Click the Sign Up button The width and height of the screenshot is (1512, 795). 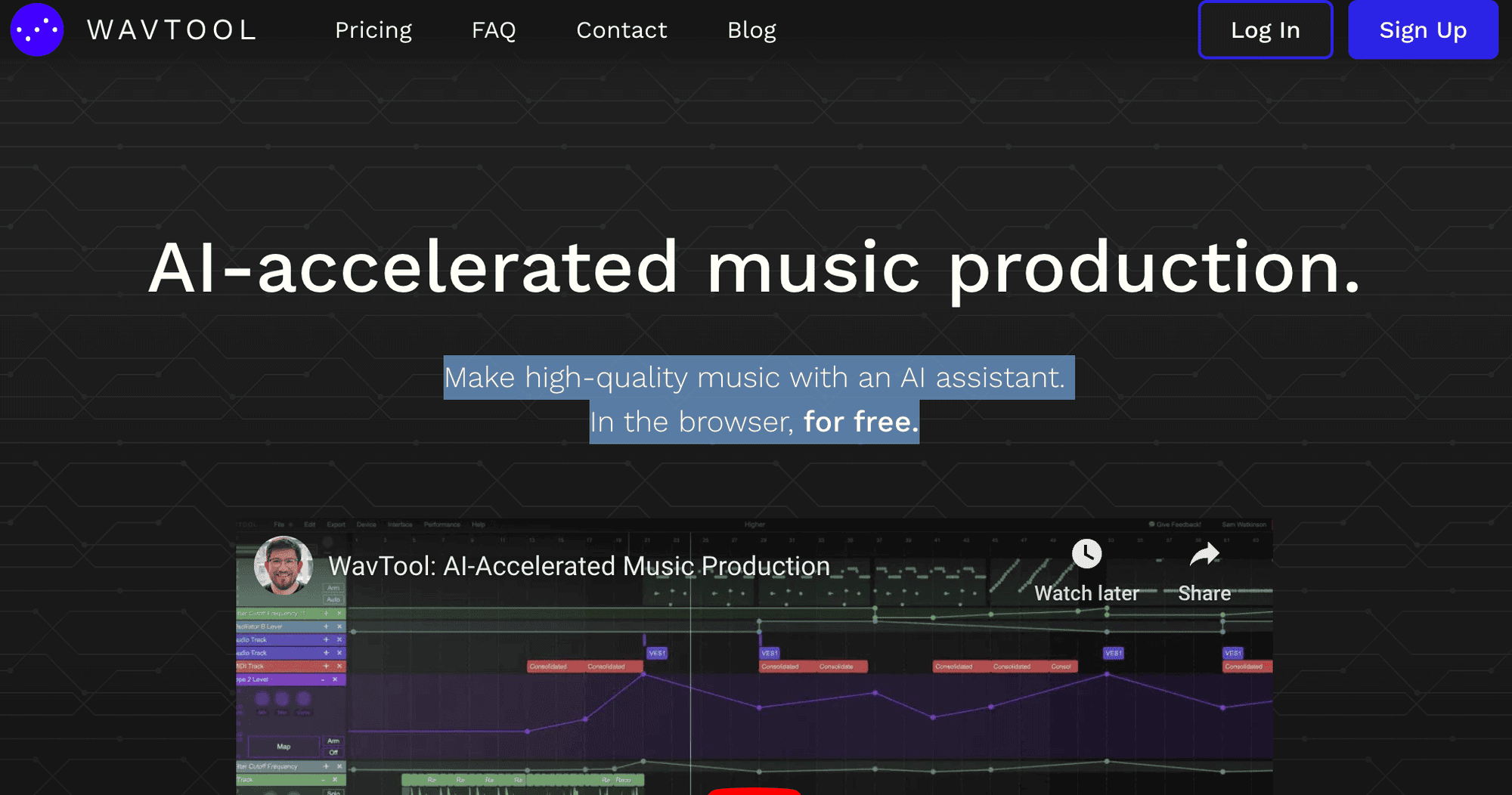[1423, 30]
